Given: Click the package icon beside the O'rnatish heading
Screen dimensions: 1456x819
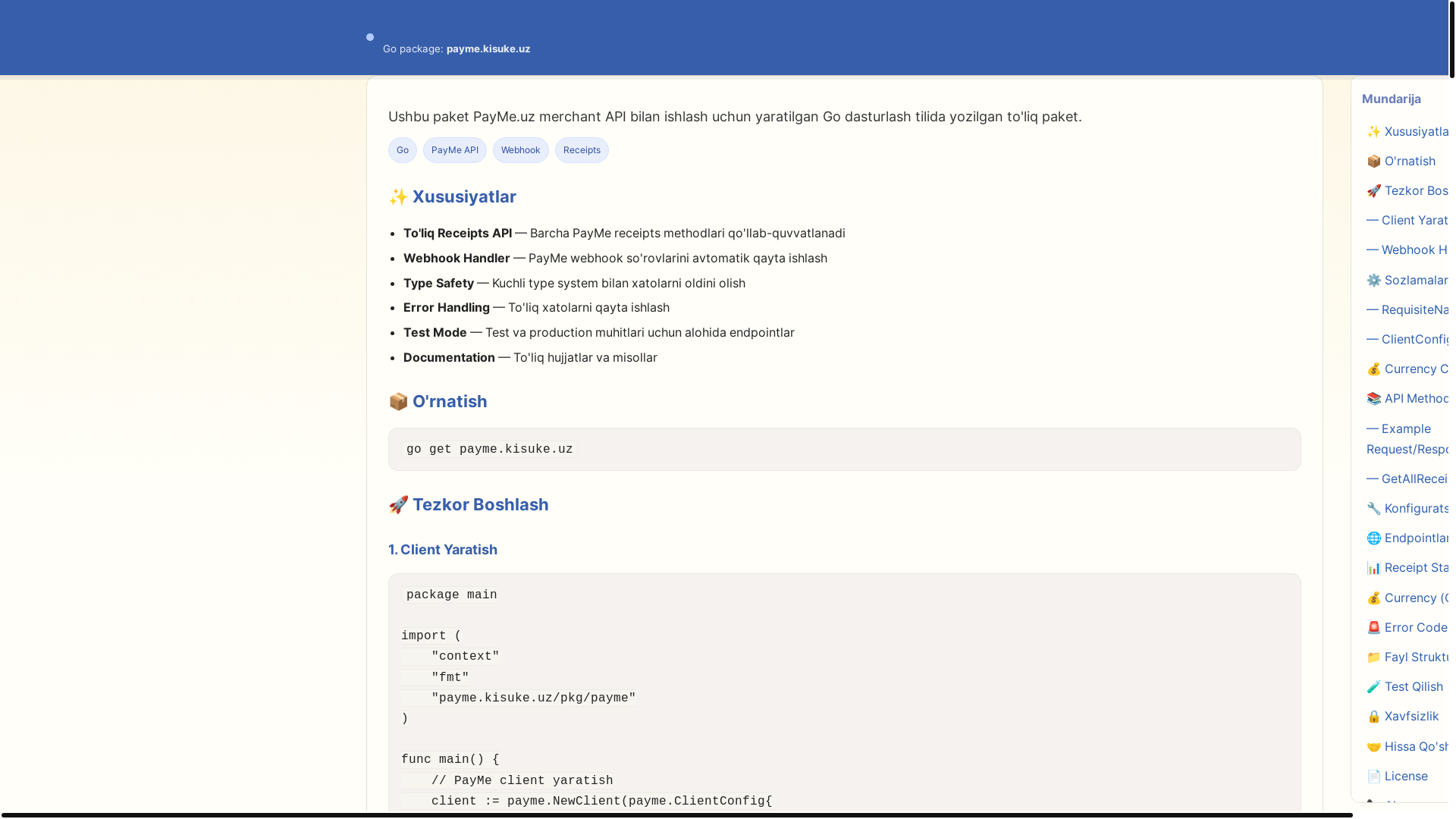Looking at the screenshot, I should click(398, 402).
